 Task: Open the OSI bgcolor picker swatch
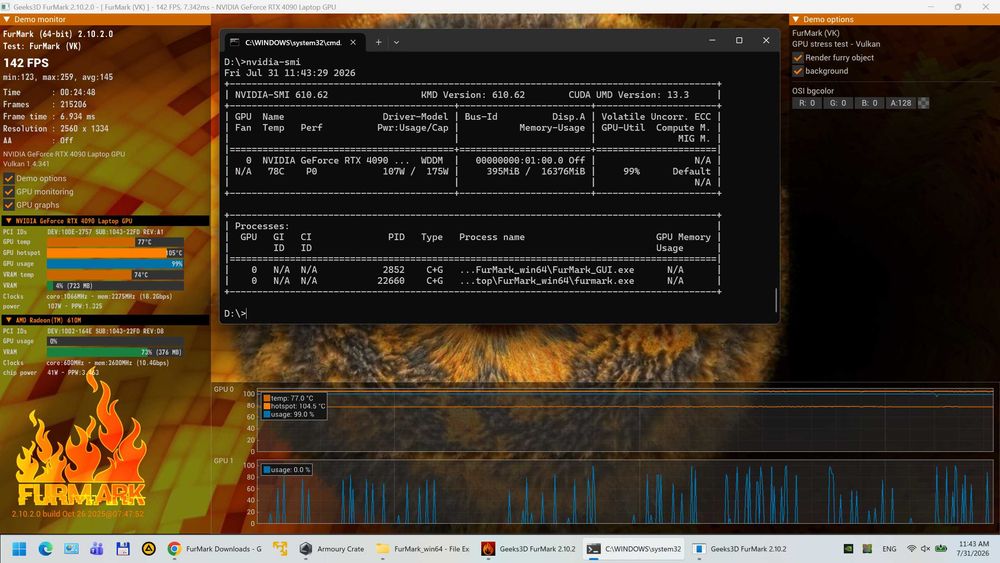pyautogui.click(x=923, y=103)
